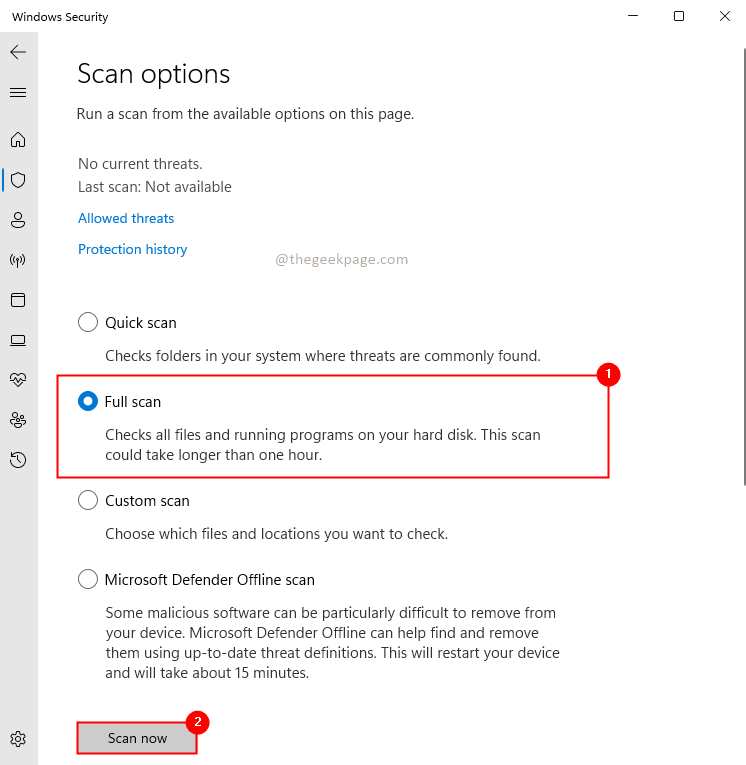Open Device security laptop icon
The image size is (746, 765).
18,340
